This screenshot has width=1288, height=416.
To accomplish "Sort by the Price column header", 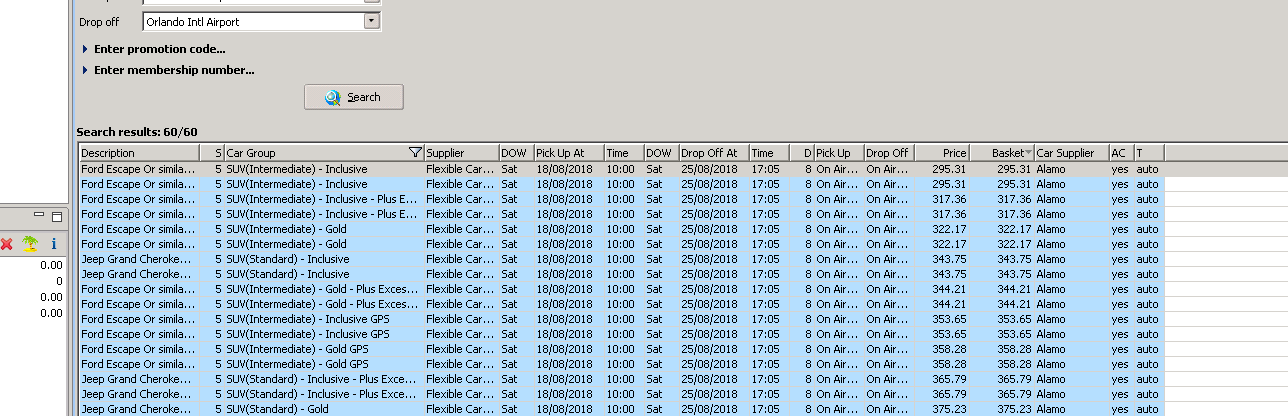I will coord(941,153).
